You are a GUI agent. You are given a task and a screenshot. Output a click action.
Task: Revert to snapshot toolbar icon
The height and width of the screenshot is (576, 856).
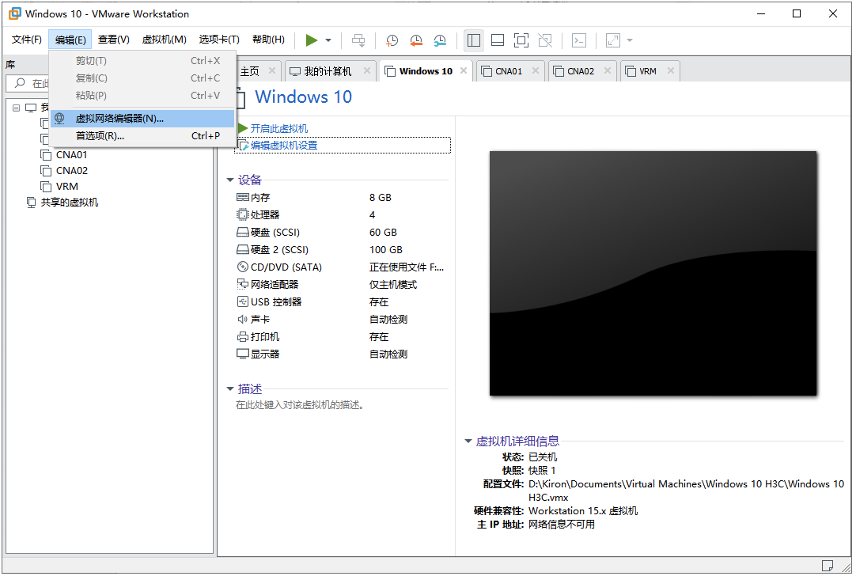click(x=416, y=40)
